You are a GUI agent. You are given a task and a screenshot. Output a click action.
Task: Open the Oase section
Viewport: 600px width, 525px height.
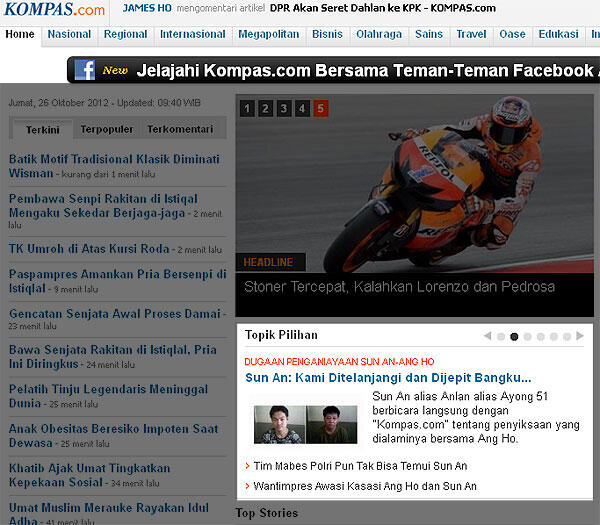coord(512,34)
